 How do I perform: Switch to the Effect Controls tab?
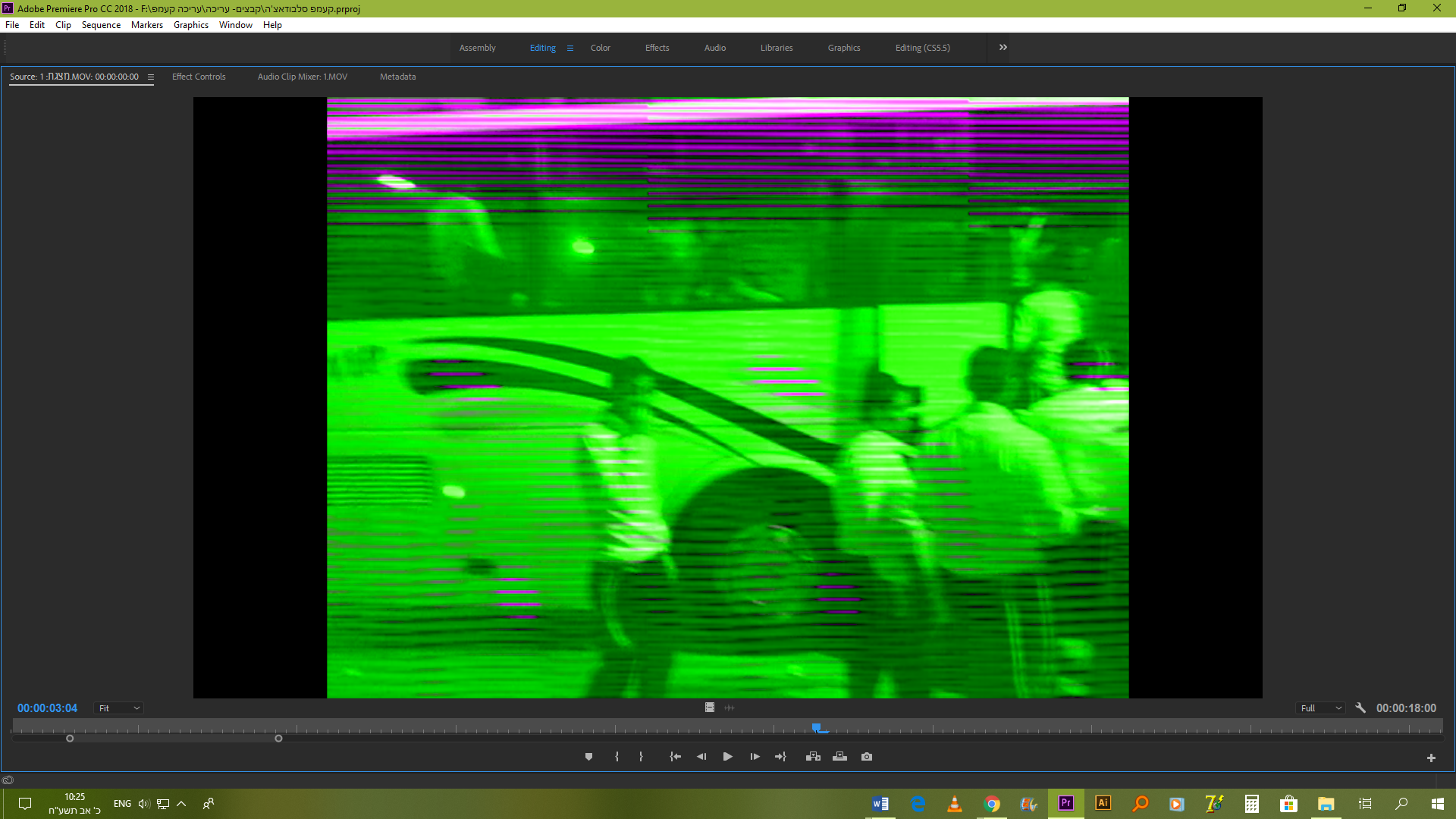coord(199,77)
